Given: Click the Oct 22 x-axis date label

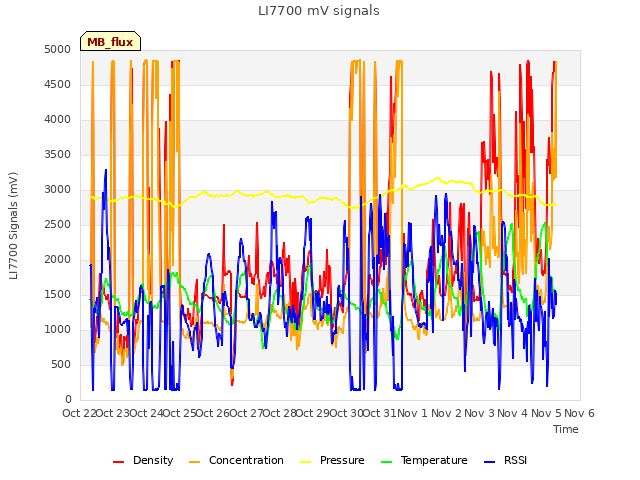Looking at the screenshot, I should pyautogui.click(x=79, y=413).
